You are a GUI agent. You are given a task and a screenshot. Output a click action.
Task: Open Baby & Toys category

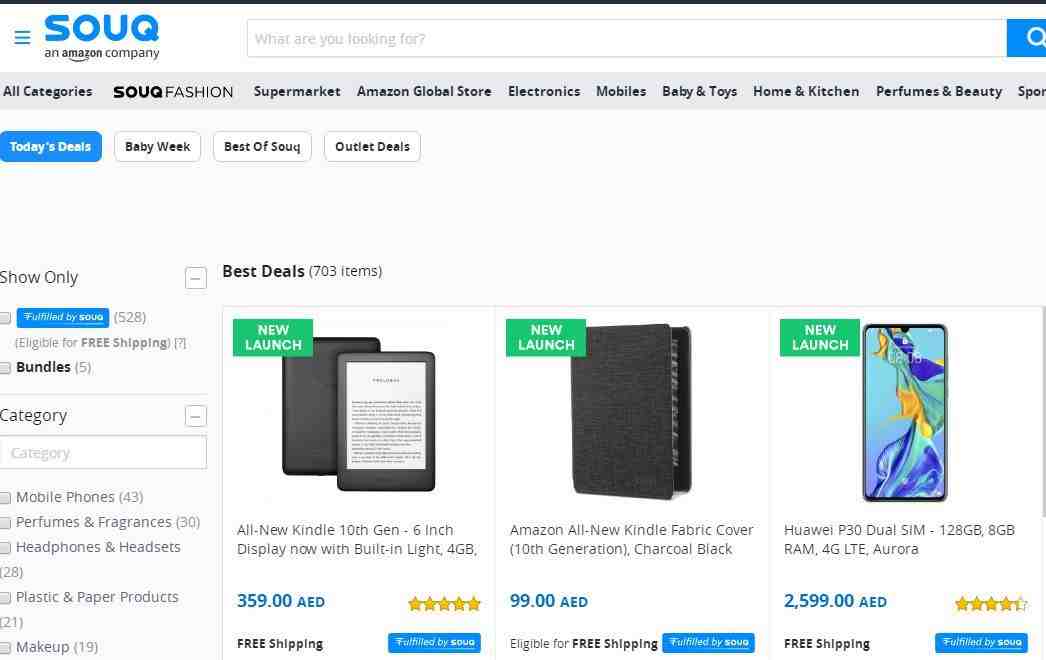pos(699,91)
